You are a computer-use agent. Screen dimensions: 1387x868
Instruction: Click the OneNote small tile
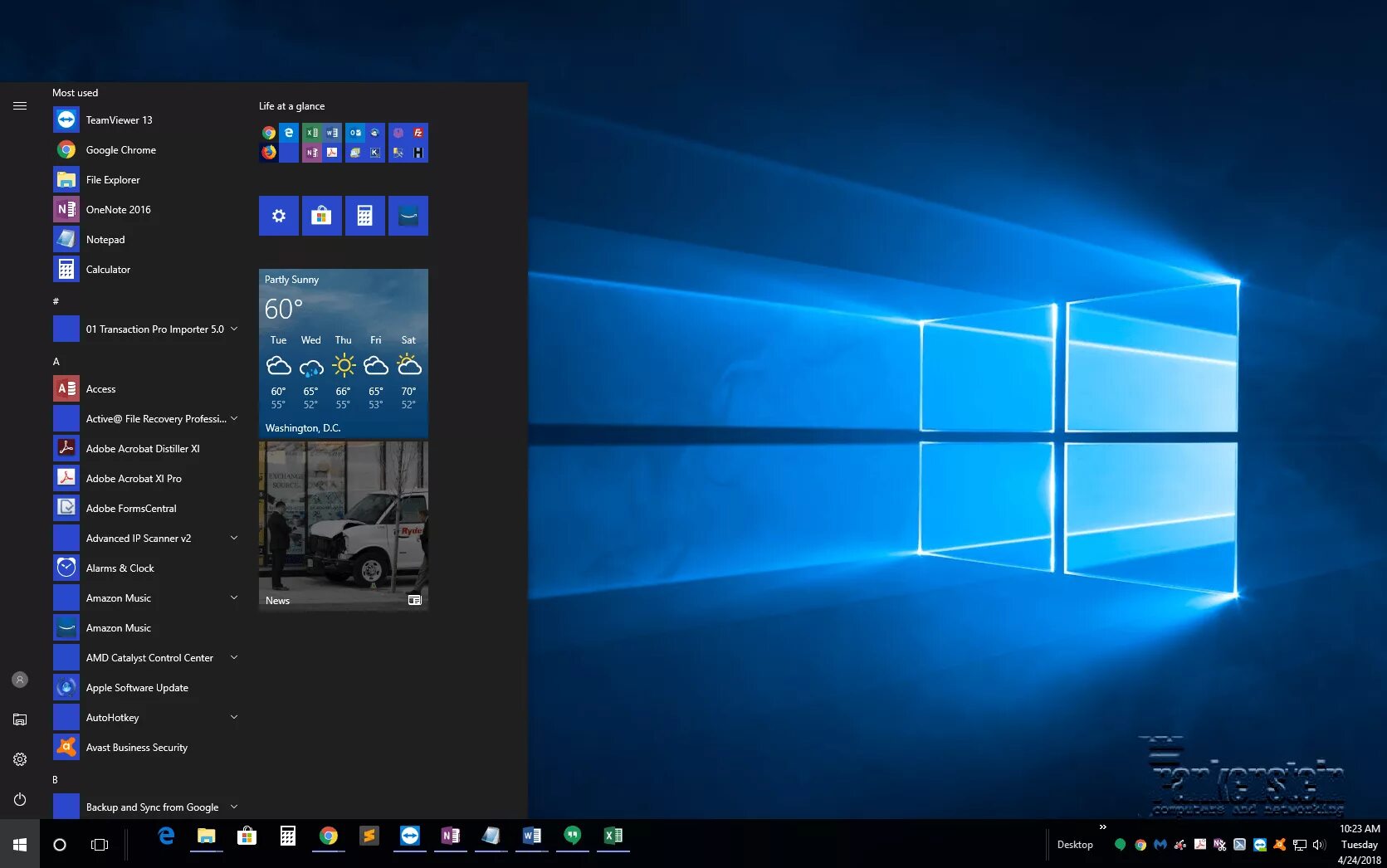pos(312,153)
